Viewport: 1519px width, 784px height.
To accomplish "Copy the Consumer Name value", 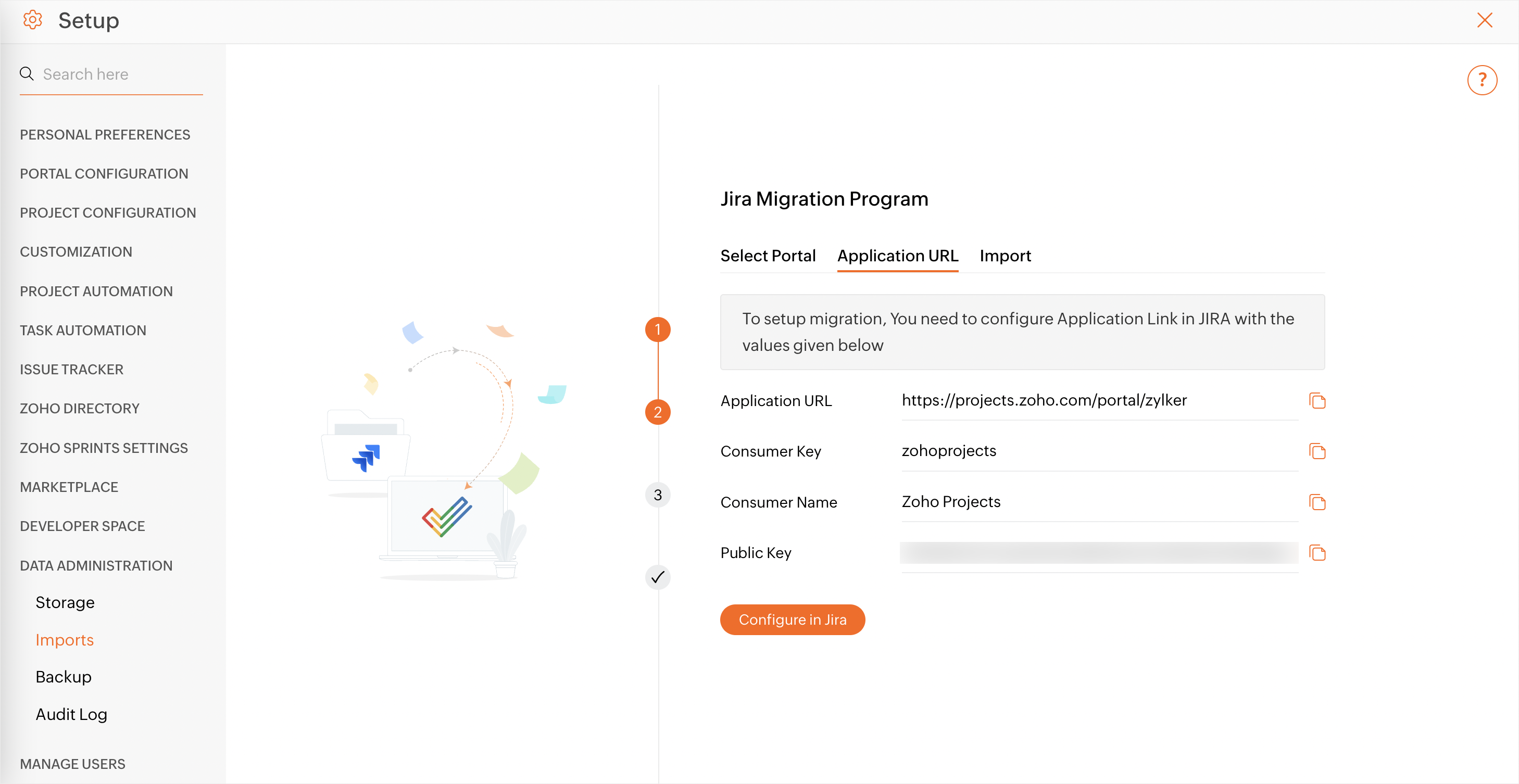I will pyautogui.click(x=1317, y=502).
